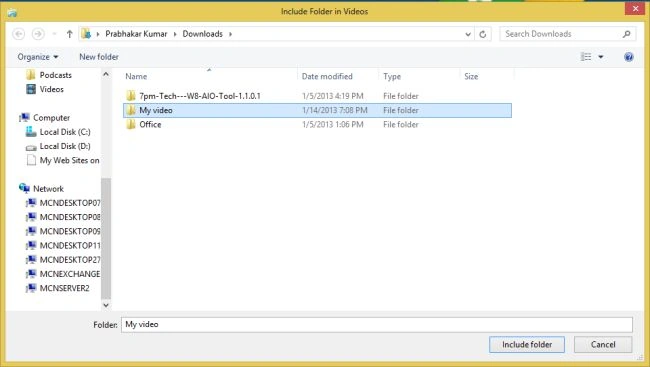Click the My video folder icon
Viewport: 650px width, 367px height.
pos(131,110)
